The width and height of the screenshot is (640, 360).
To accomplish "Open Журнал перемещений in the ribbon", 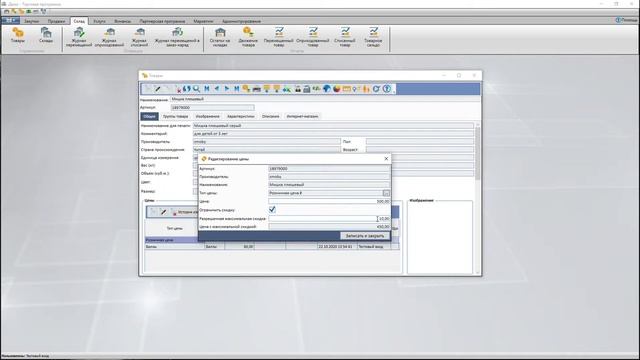I will (79, 37).
